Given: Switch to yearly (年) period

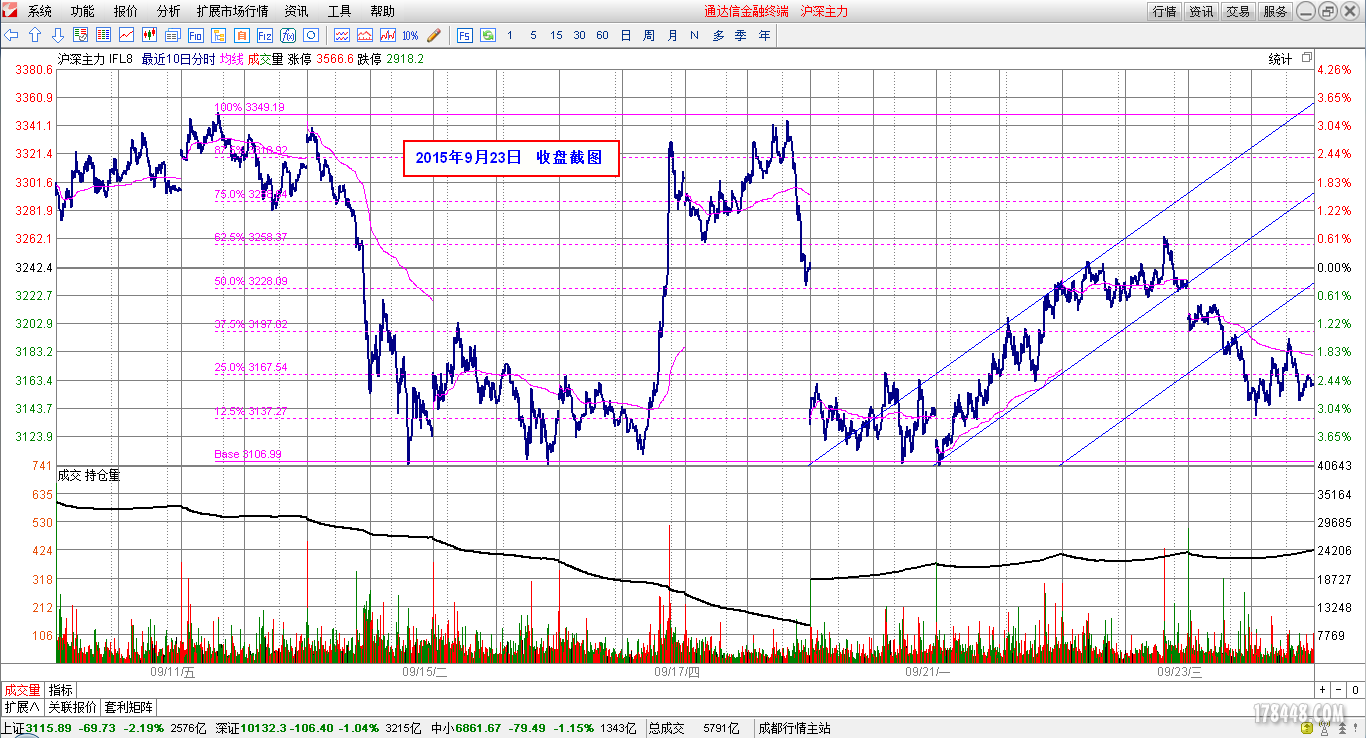Looking at the screenshot, I should coord(764,35).
